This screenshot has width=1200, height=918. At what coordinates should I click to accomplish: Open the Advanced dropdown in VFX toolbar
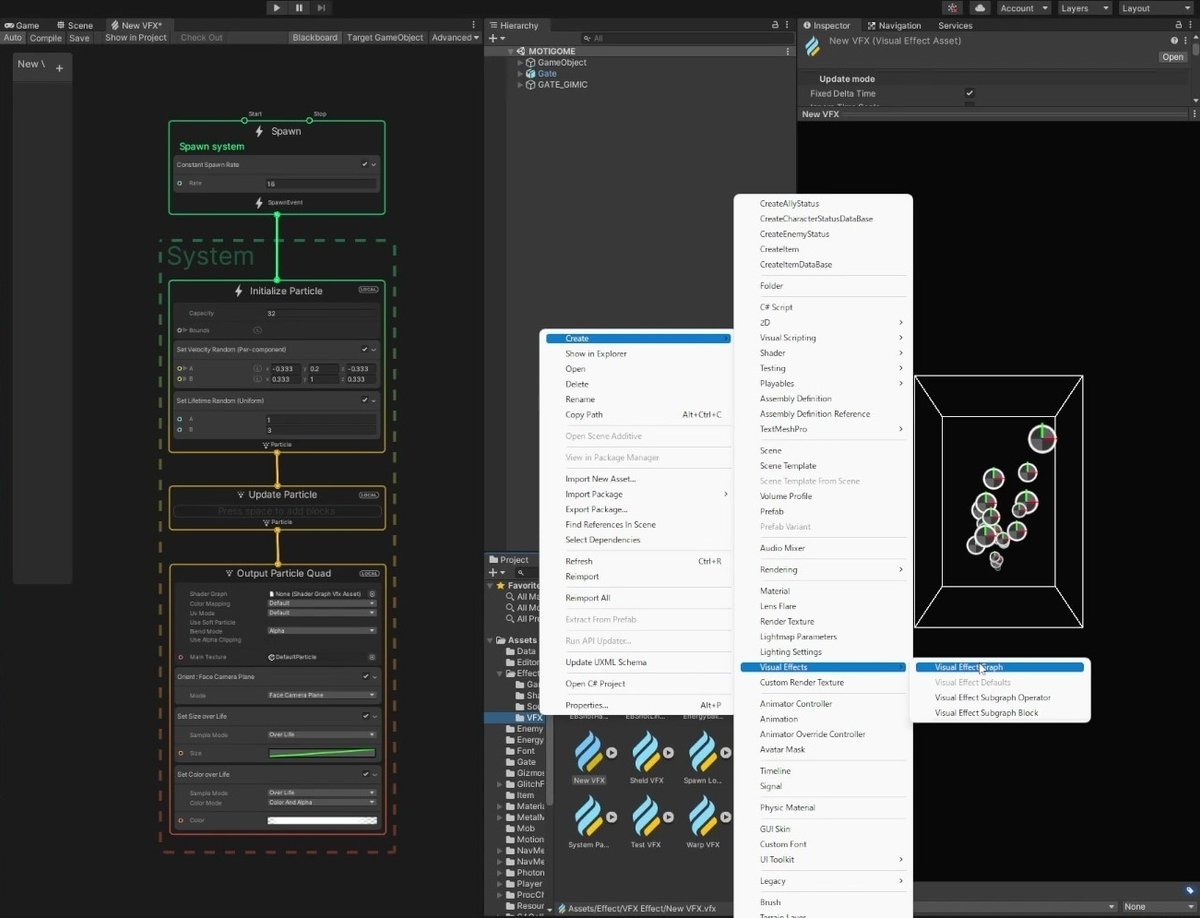point(455,38)
